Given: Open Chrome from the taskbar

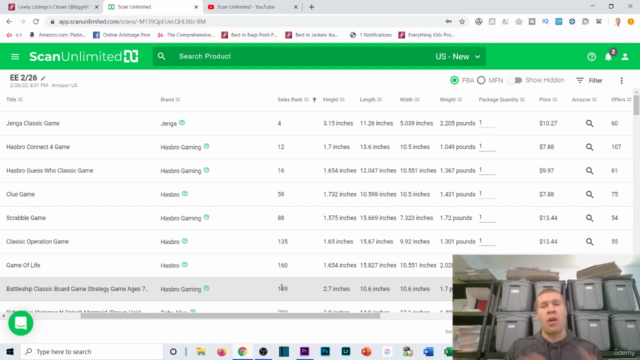Looking at the screenshot, I should click(242, 351).
